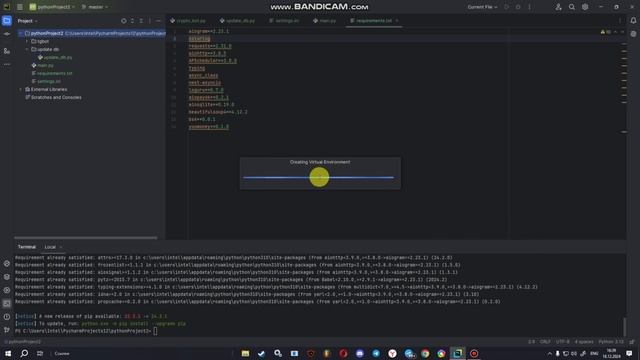Open File Explorer from the taskbar
Viewport: 640px width, 360px height.
[245, 353]
